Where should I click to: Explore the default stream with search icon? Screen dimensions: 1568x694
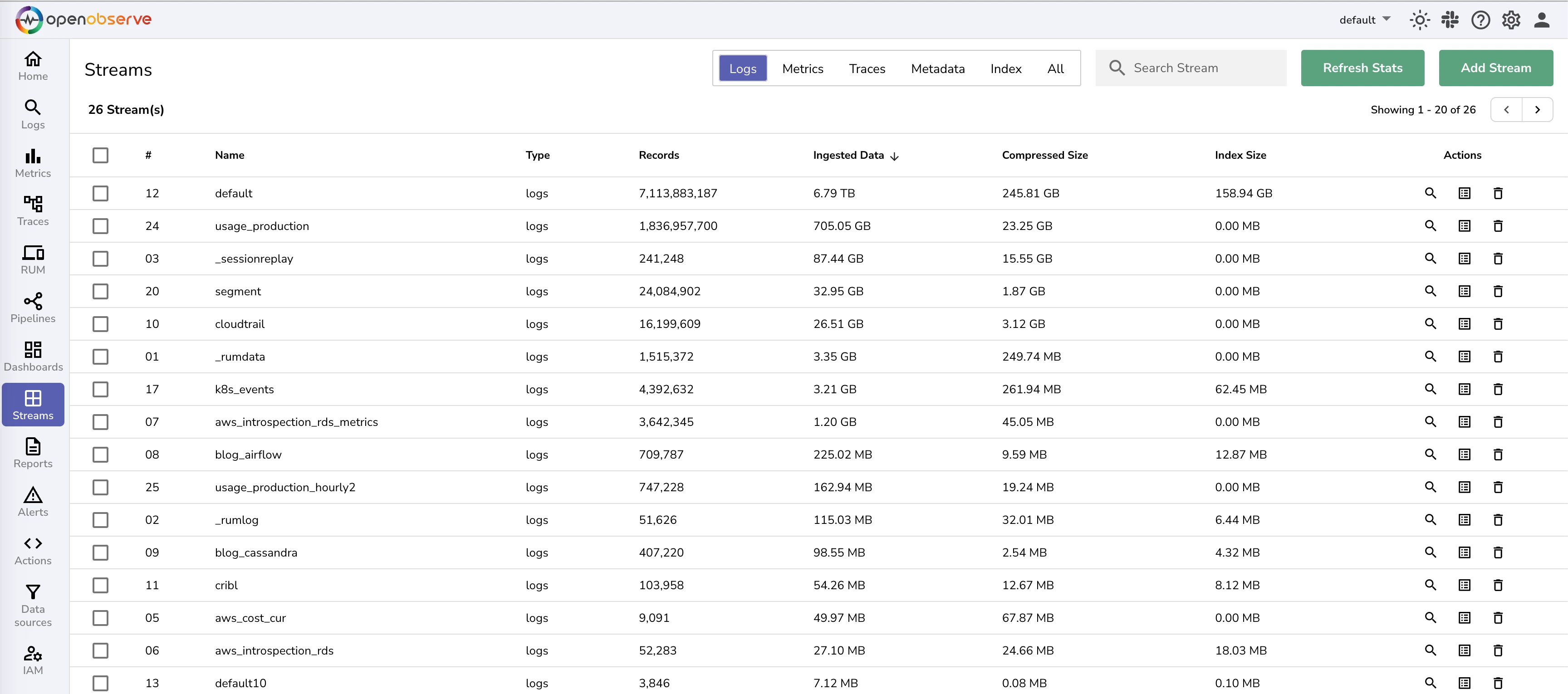tap(1430, 193)
